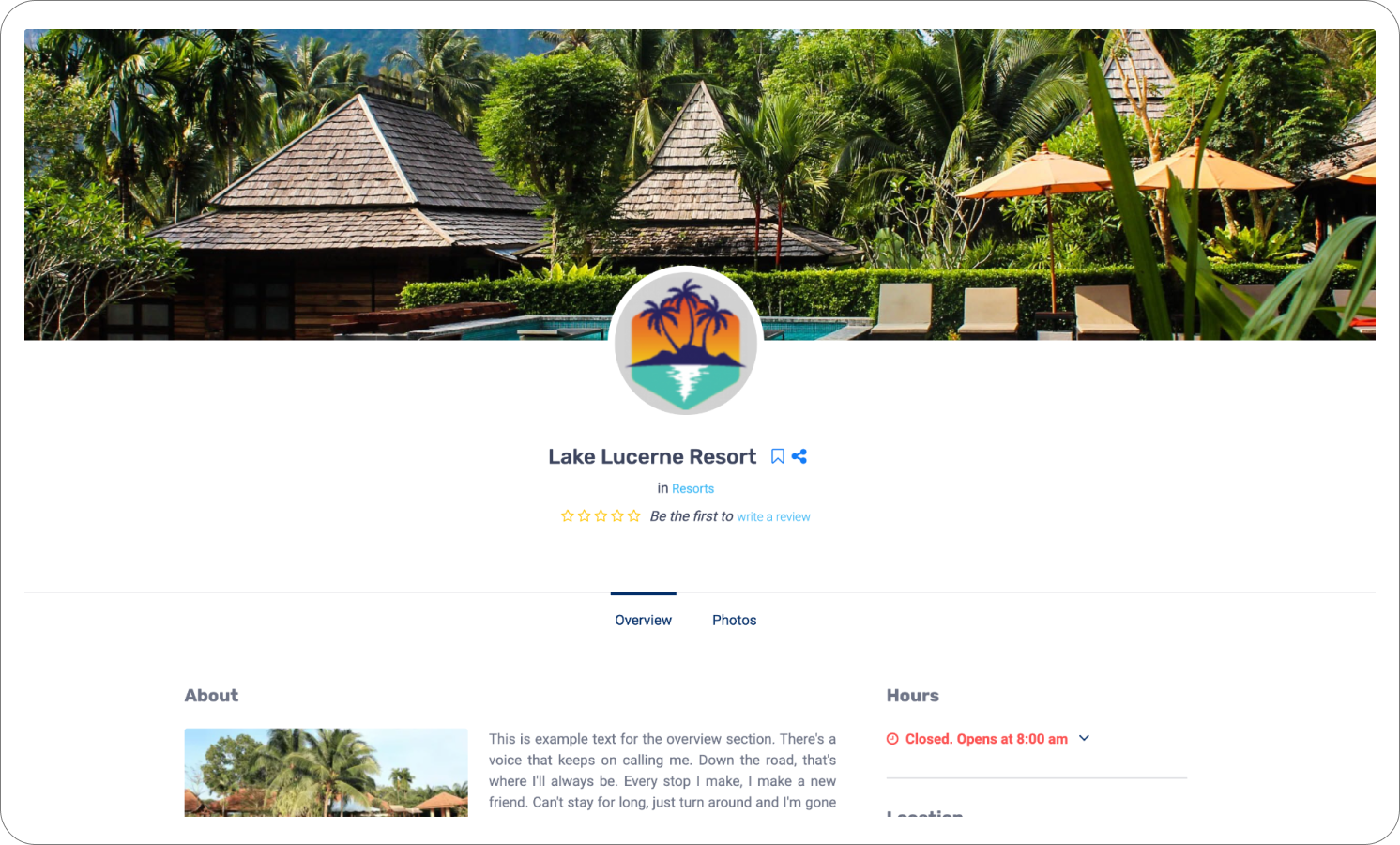The height and width of the screenshot is (845, 1400).
Task: Select the second rating star
Action: coord(585,516)
